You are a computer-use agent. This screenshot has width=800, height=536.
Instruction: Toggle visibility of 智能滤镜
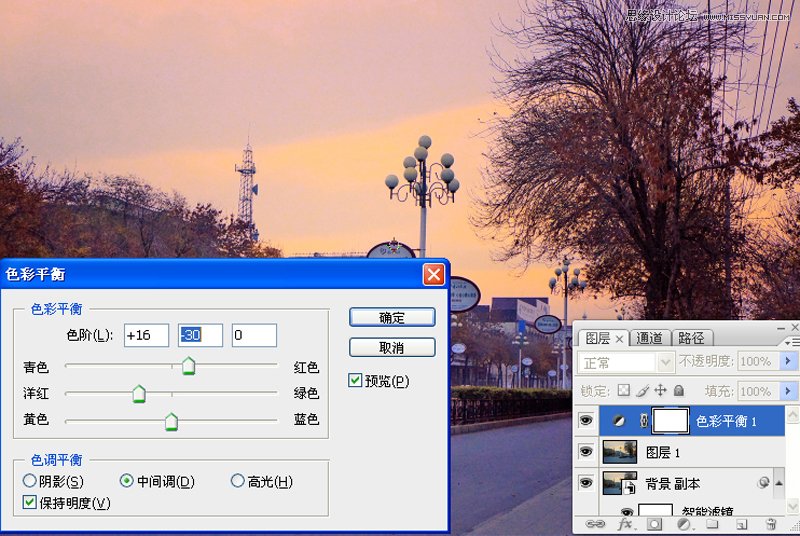point(627,511)
